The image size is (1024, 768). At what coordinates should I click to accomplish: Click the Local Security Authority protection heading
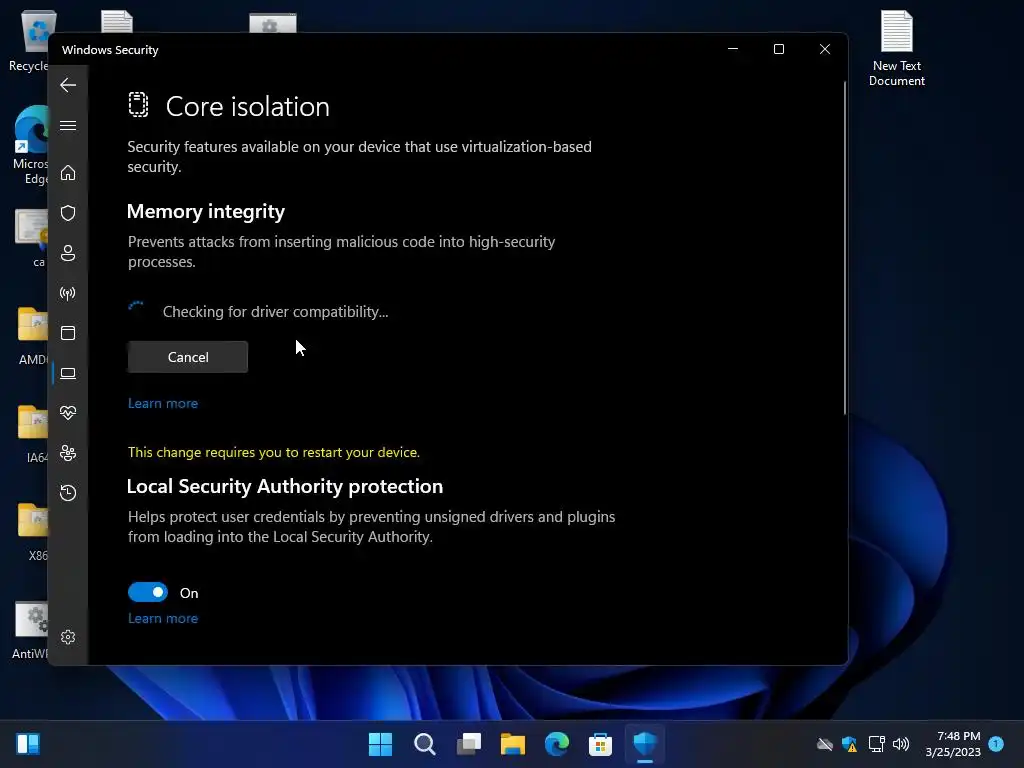285,487
